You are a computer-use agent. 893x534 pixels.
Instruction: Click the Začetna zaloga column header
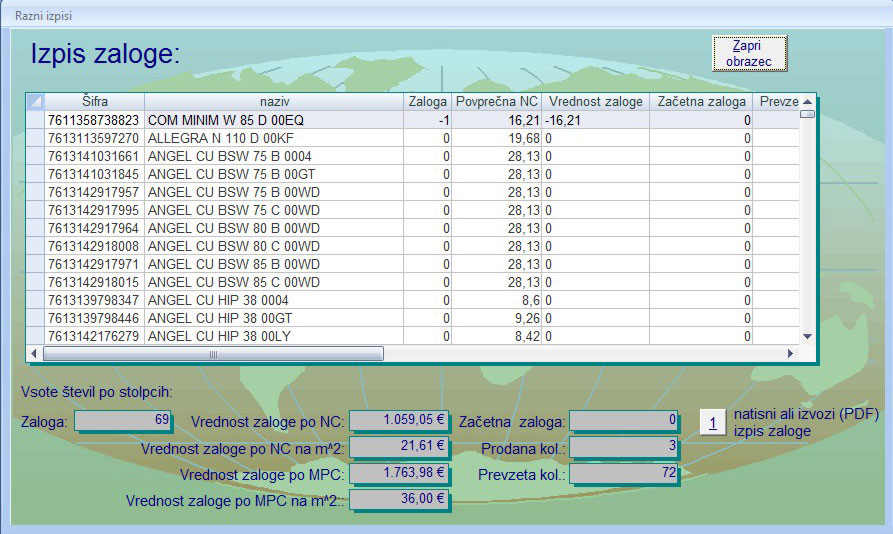pyautogui.click(x=701, y=102)
